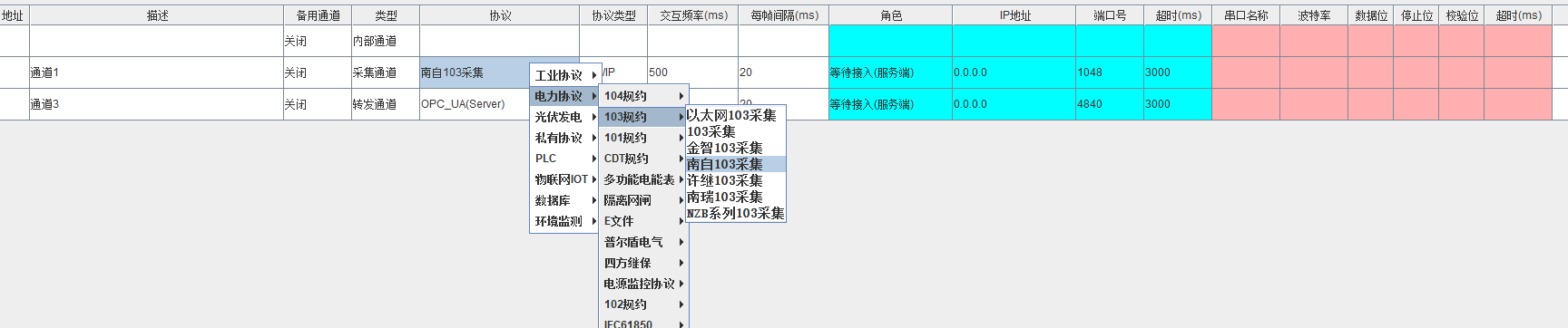
Task: Select 通道1 backup channel cell 关闭
Action: [x=318, y=72]
